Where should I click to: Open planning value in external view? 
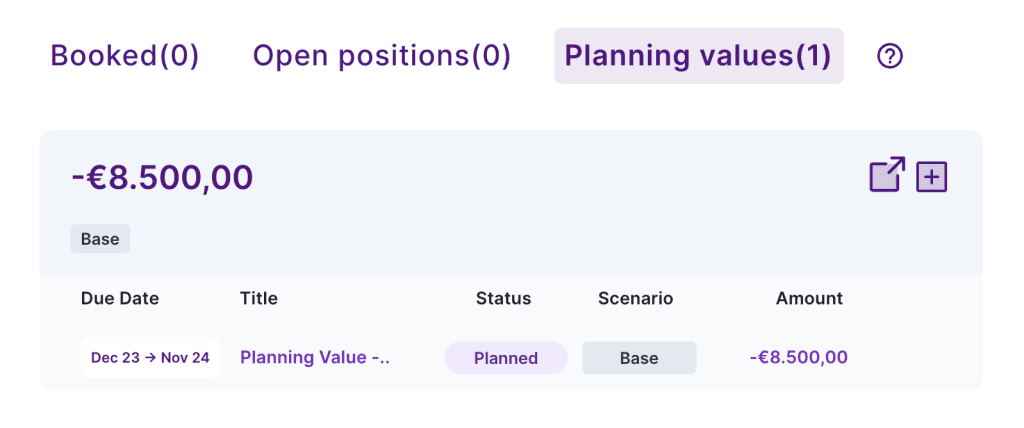[886, 175]
